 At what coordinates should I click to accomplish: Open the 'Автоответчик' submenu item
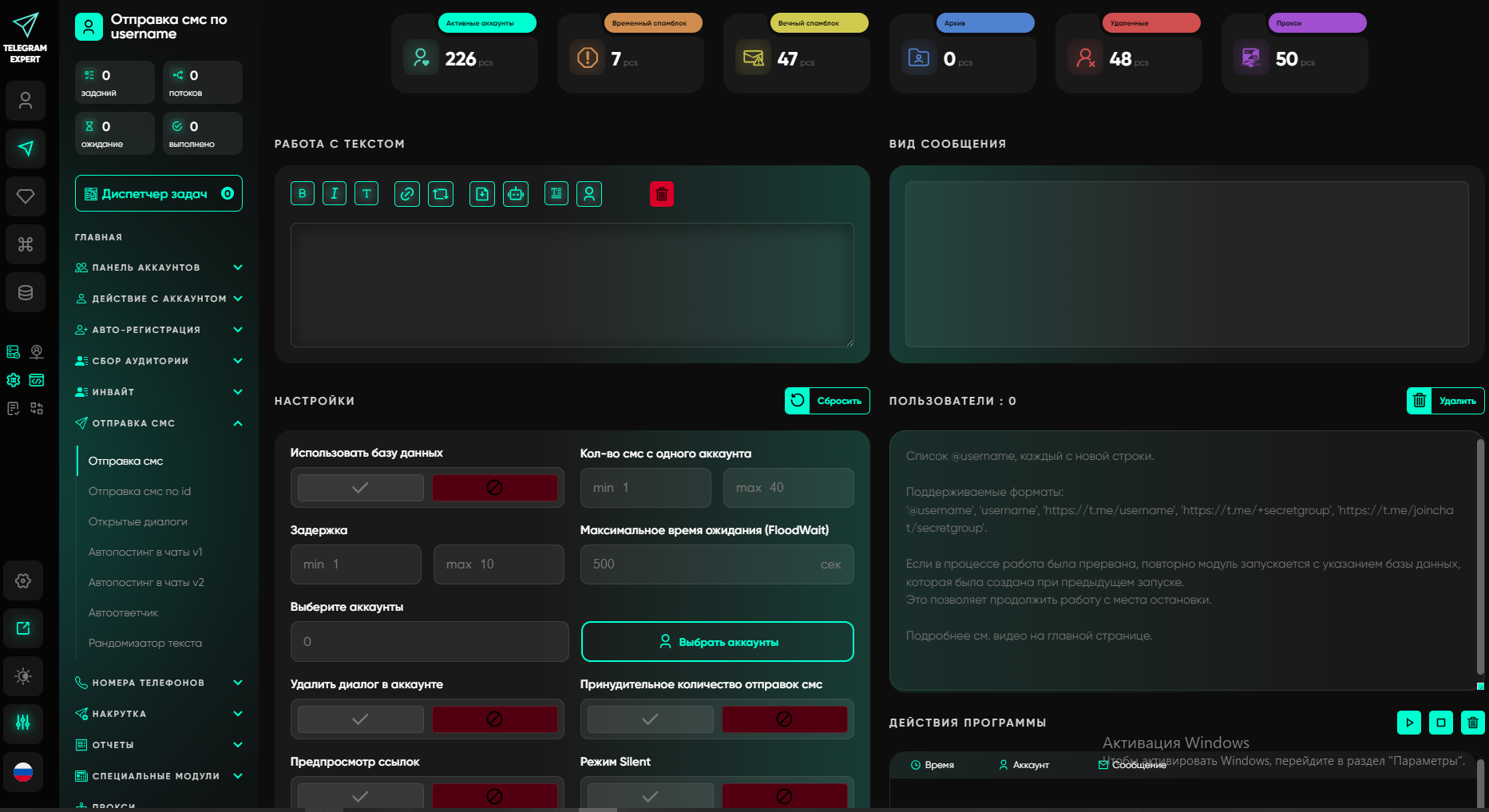click(x=123, y=612)
